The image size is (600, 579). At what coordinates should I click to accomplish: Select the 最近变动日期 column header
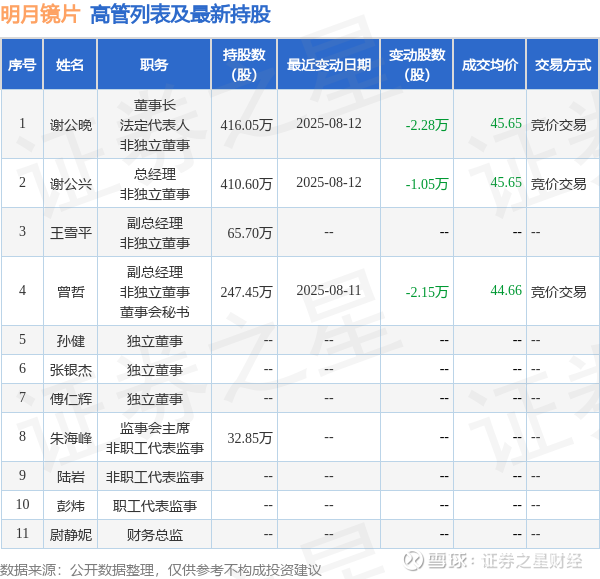(x=329, y=65)
